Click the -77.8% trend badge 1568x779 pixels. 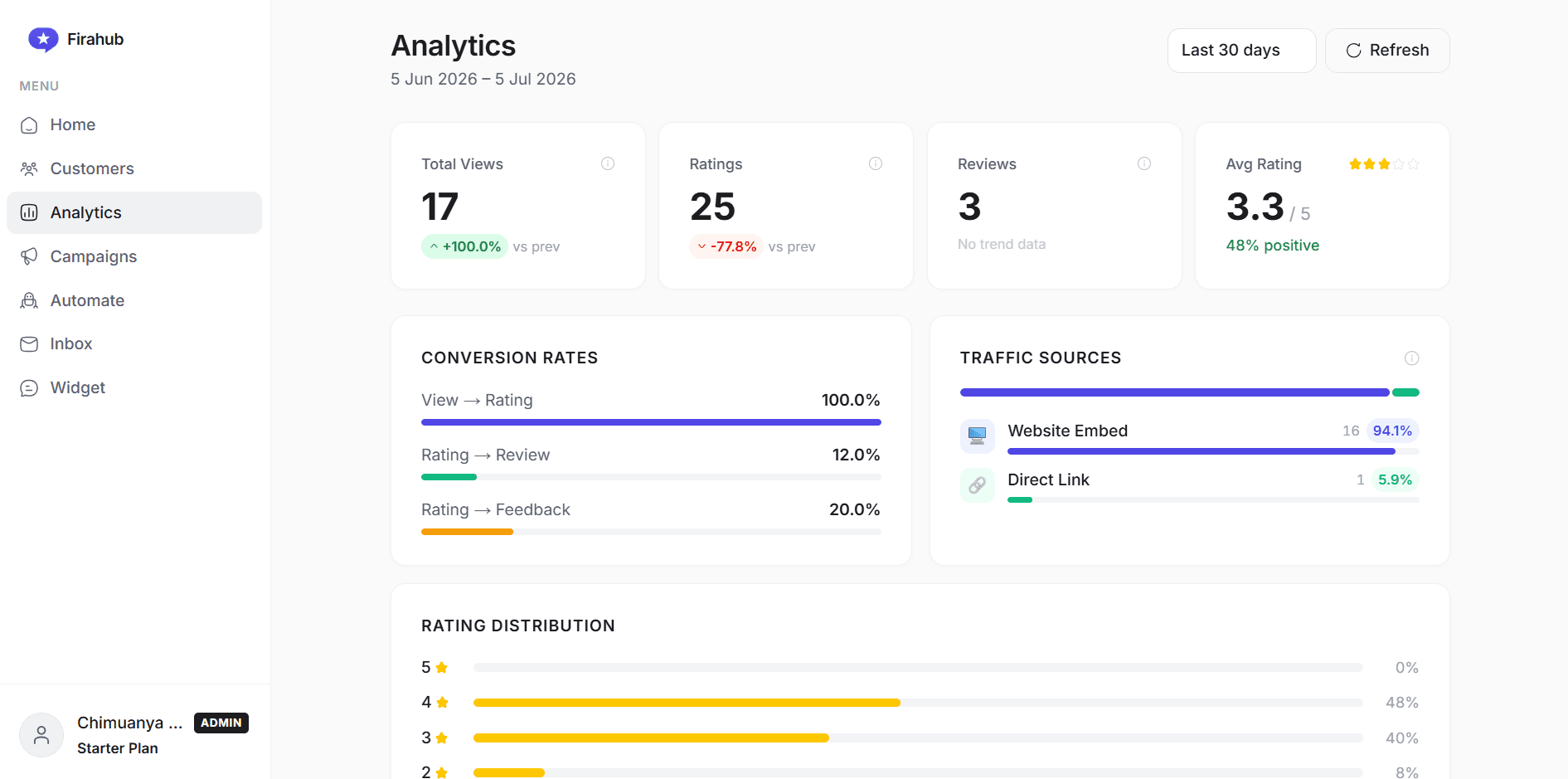(x=726, y=246)
